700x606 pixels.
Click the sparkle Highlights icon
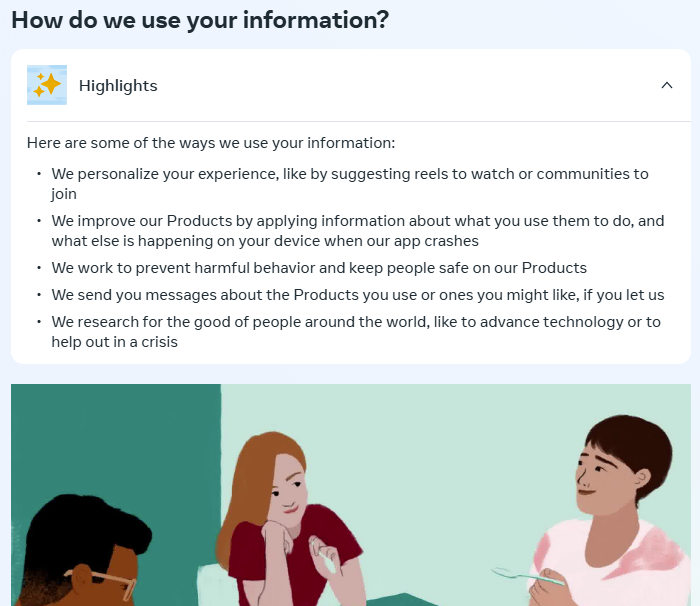(47, 85)
